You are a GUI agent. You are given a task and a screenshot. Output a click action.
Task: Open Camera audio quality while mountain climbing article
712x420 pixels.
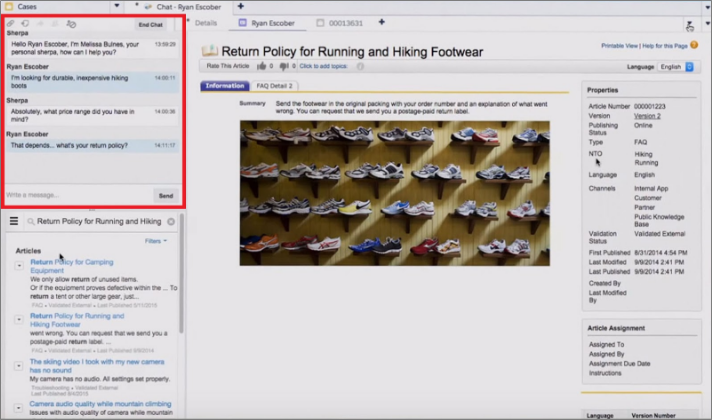coord(100,404)
